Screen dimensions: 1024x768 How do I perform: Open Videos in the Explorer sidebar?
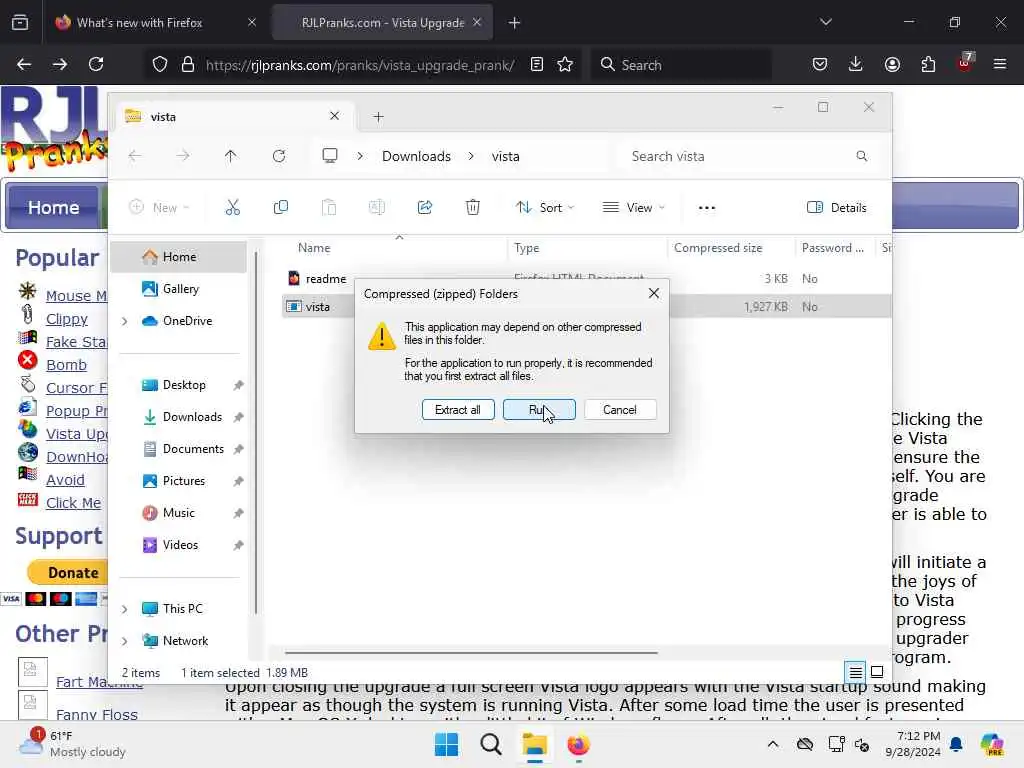178,545
